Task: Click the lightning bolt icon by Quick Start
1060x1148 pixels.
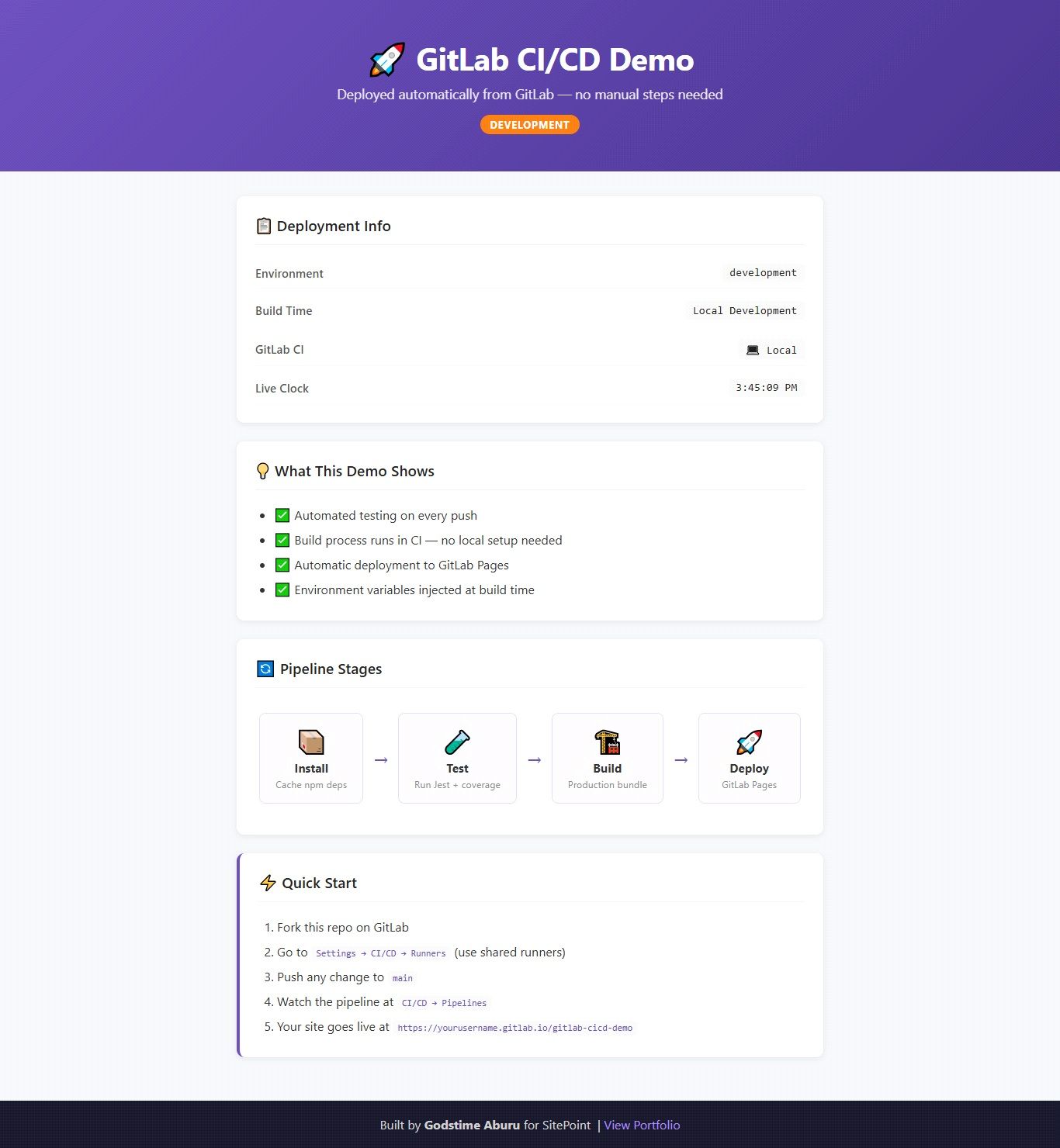Action: click(268, 883)
